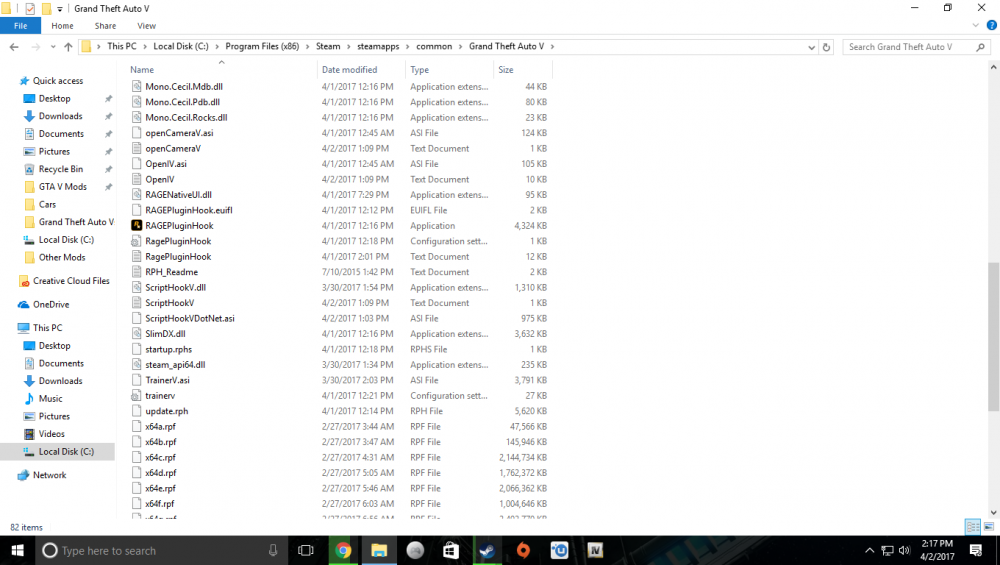Select GTA V Mods in Quick access
The width and height of the screenshot is (1000, 565).
coord(62,186)
